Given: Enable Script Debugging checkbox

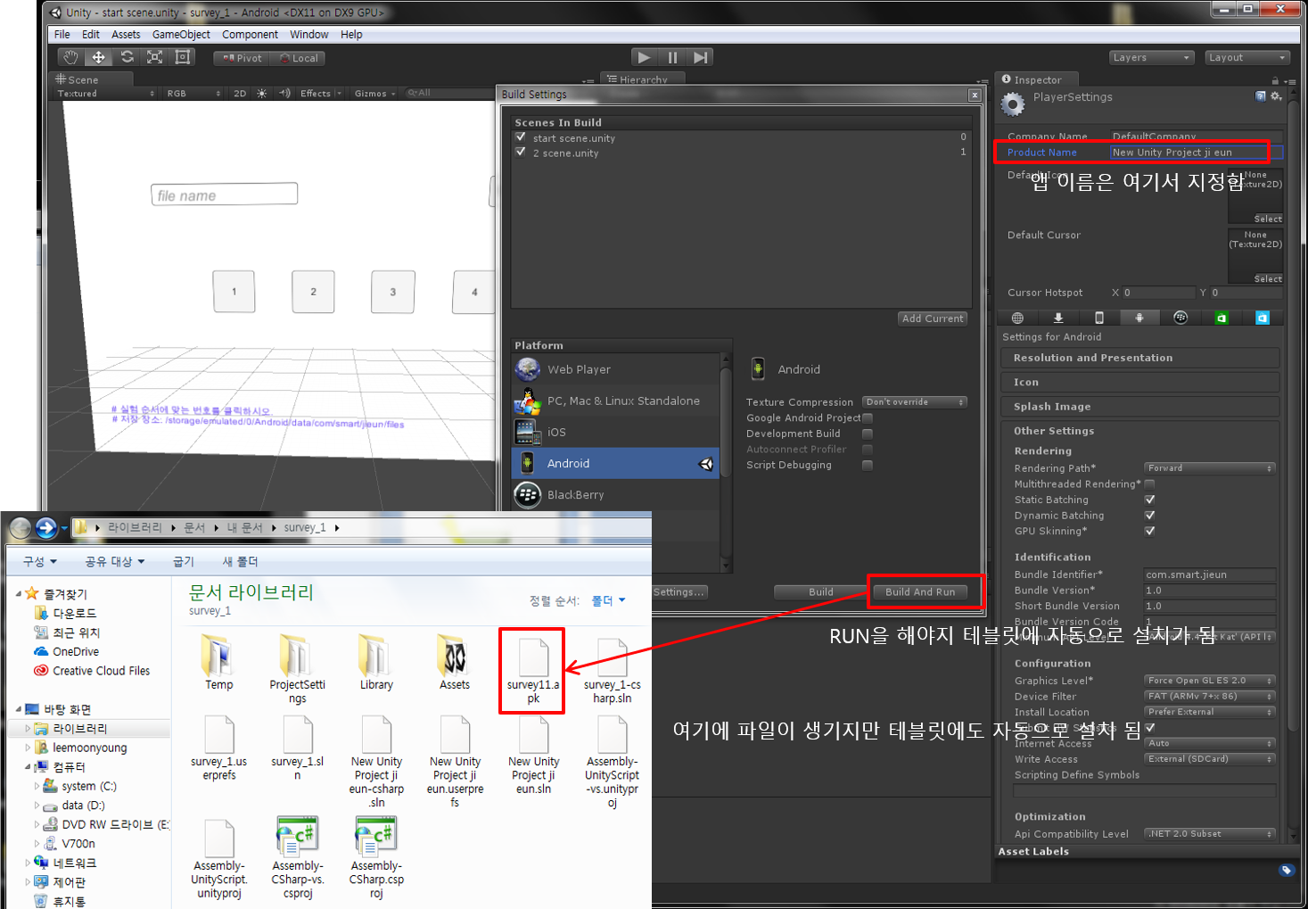Looking at the screenshot, I should click(868, 465).
